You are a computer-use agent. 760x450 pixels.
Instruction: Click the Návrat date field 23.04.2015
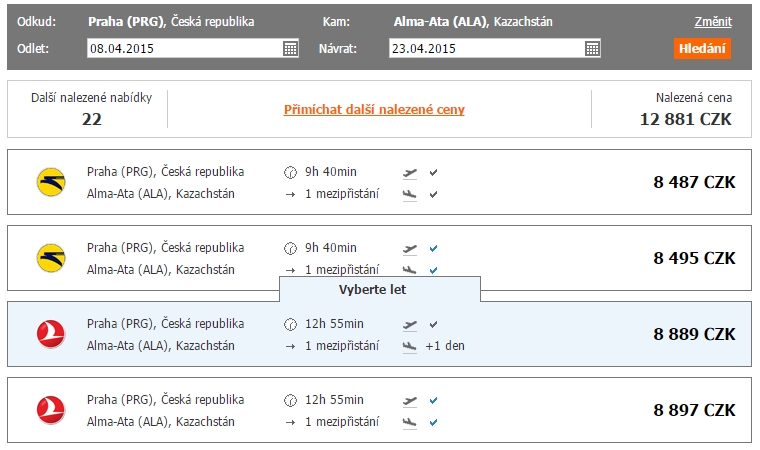485,48
